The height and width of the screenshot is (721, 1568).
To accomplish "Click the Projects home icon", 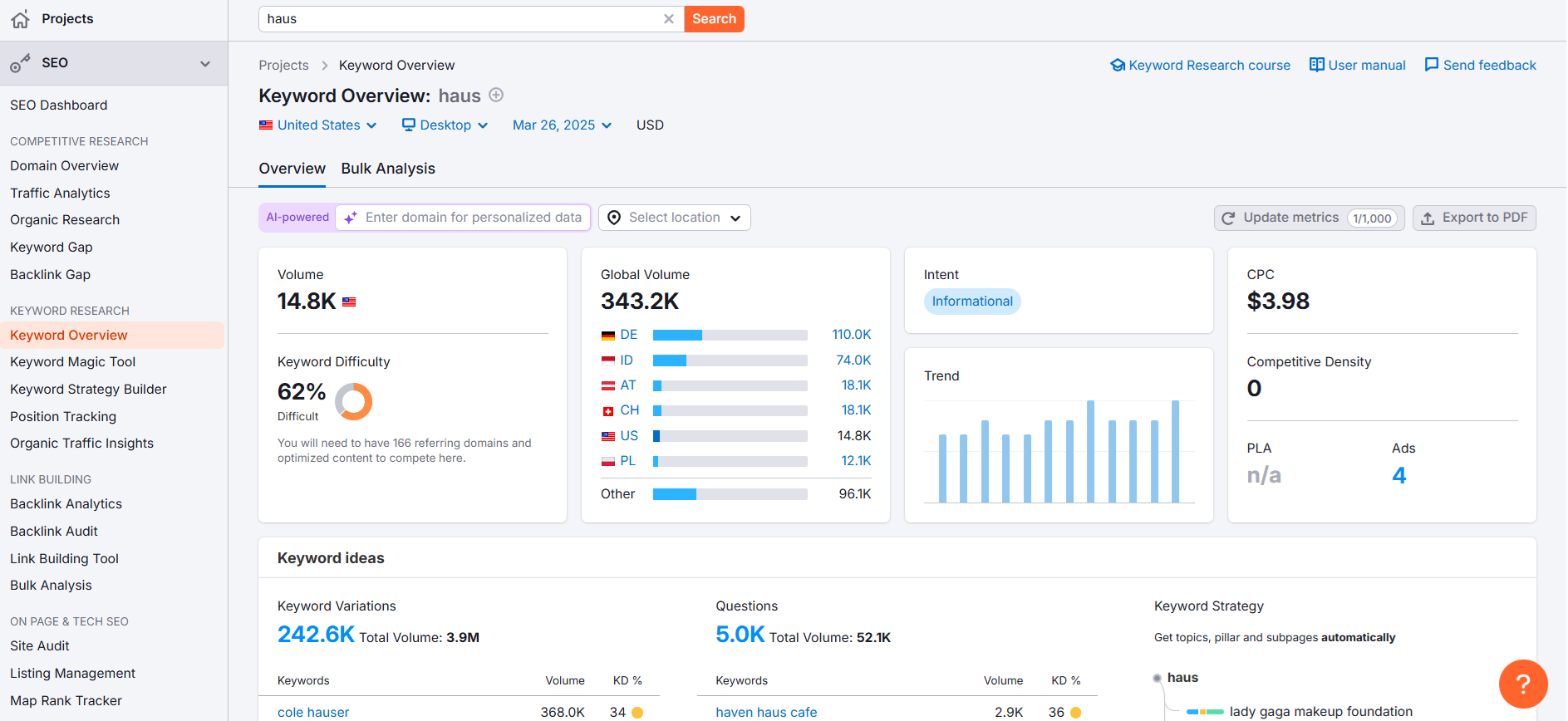I will [x=21, y=19].
